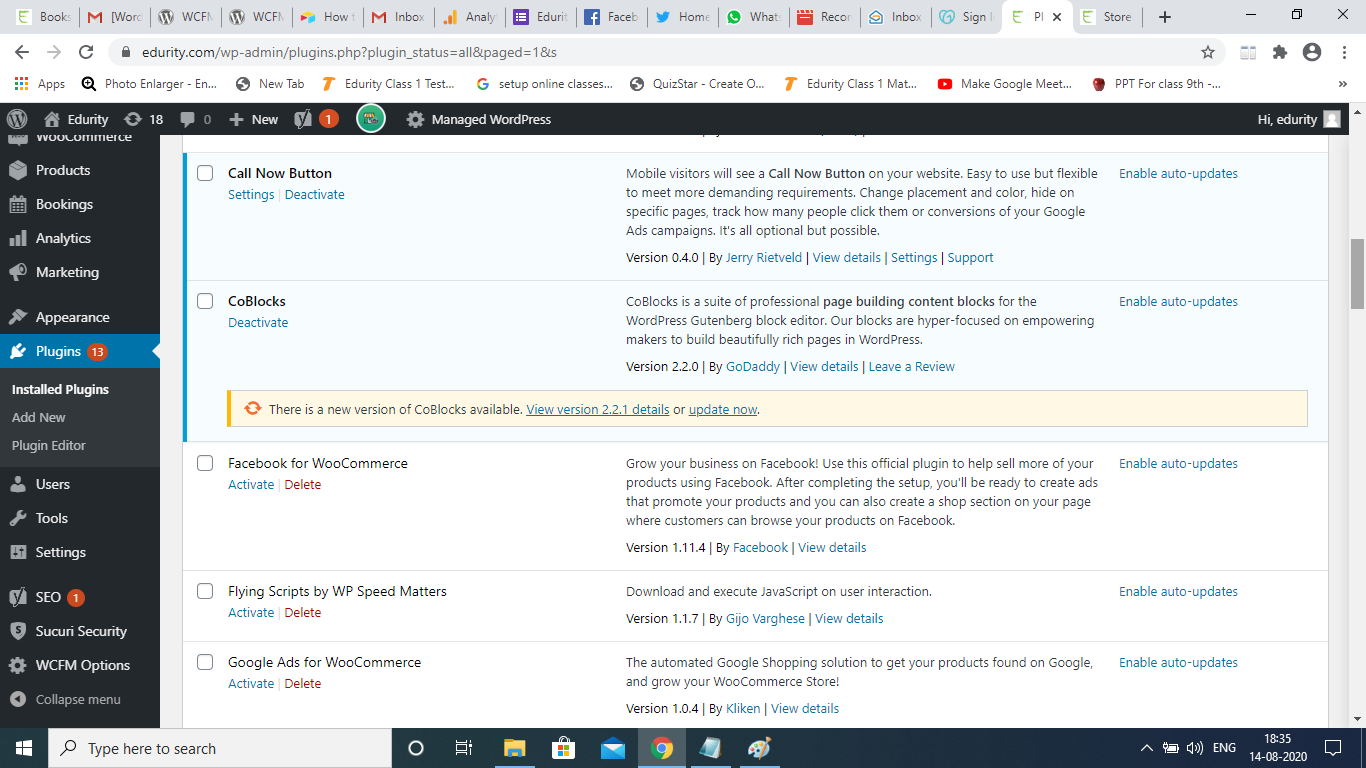The height and width of the screenshot is (768, 1366).
Task: Open comments bubble in admin bar
Action: (196, 119)
